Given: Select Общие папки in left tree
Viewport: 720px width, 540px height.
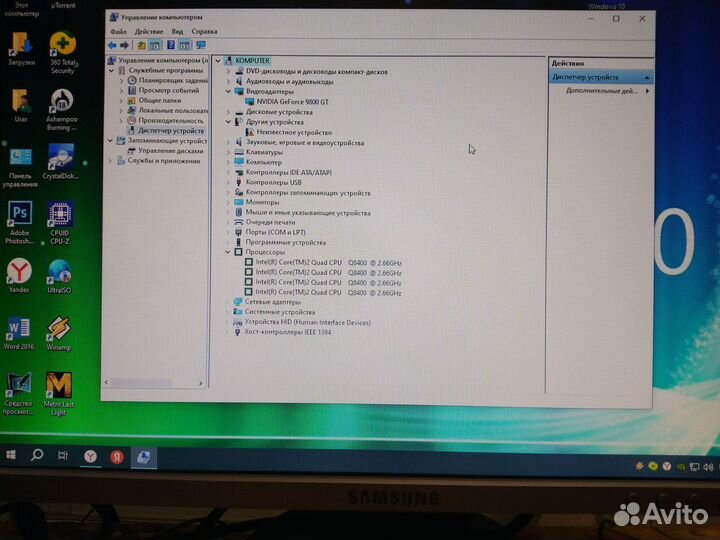Looking at the screenshot, I should pyautogui.click(x=159, y=100).
